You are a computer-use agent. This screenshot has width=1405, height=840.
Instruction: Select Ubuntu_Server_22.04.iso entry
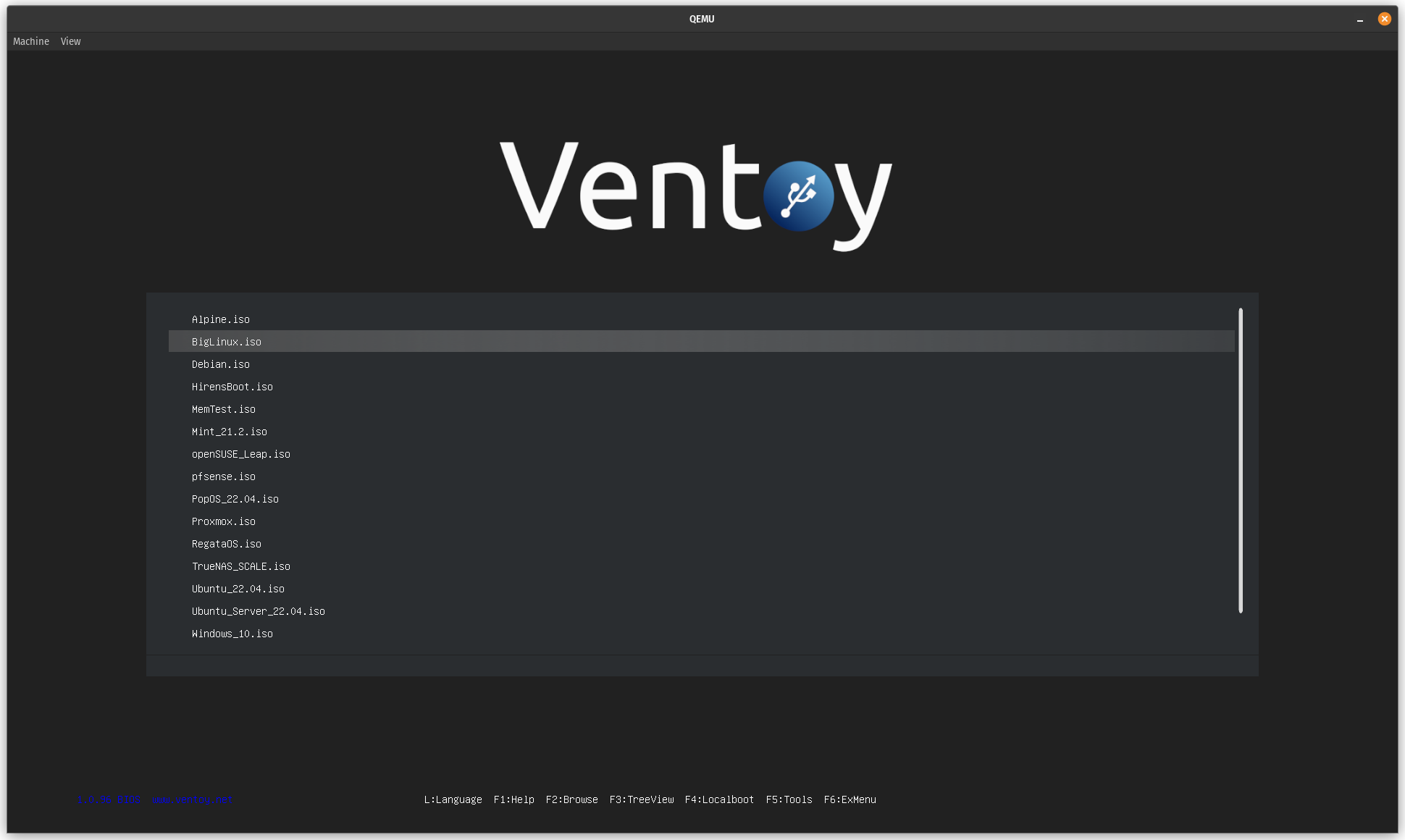(701, 611)
